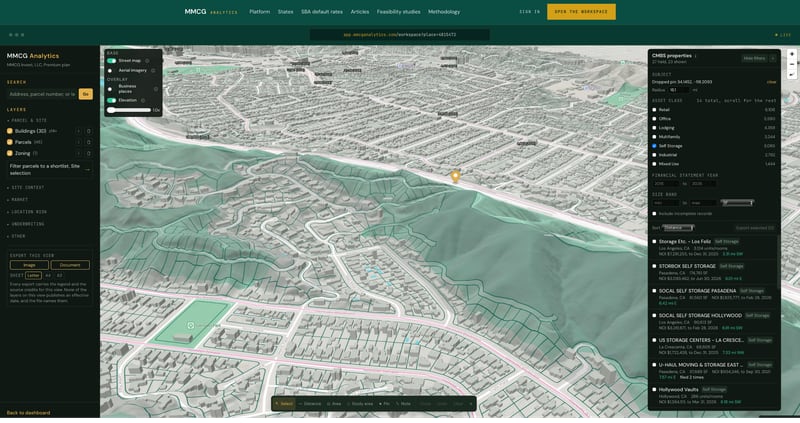Reset the map compass bearing

click(791, 74)
